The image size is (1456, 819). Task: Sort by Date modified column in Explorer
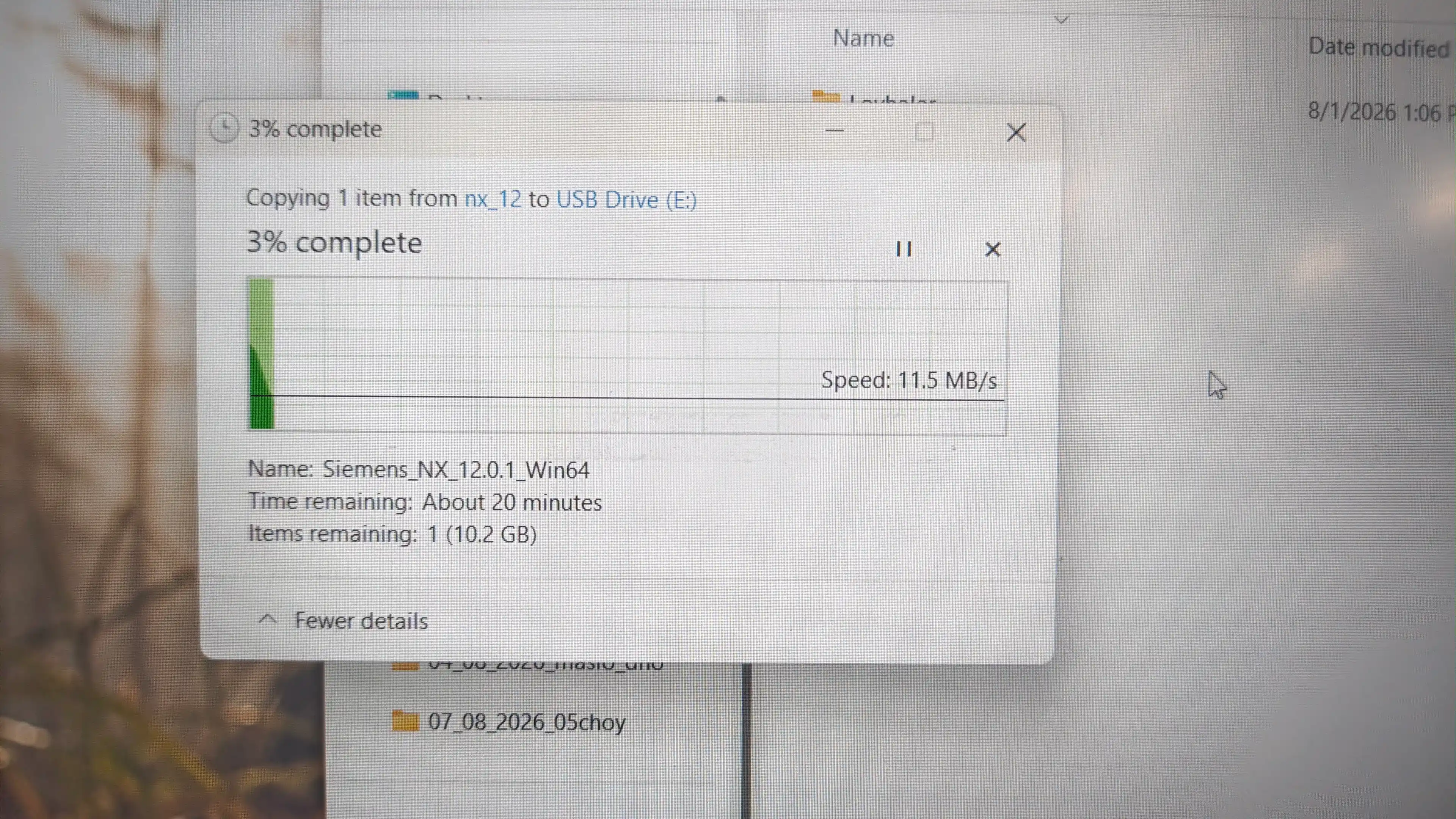coord(1379,47)
